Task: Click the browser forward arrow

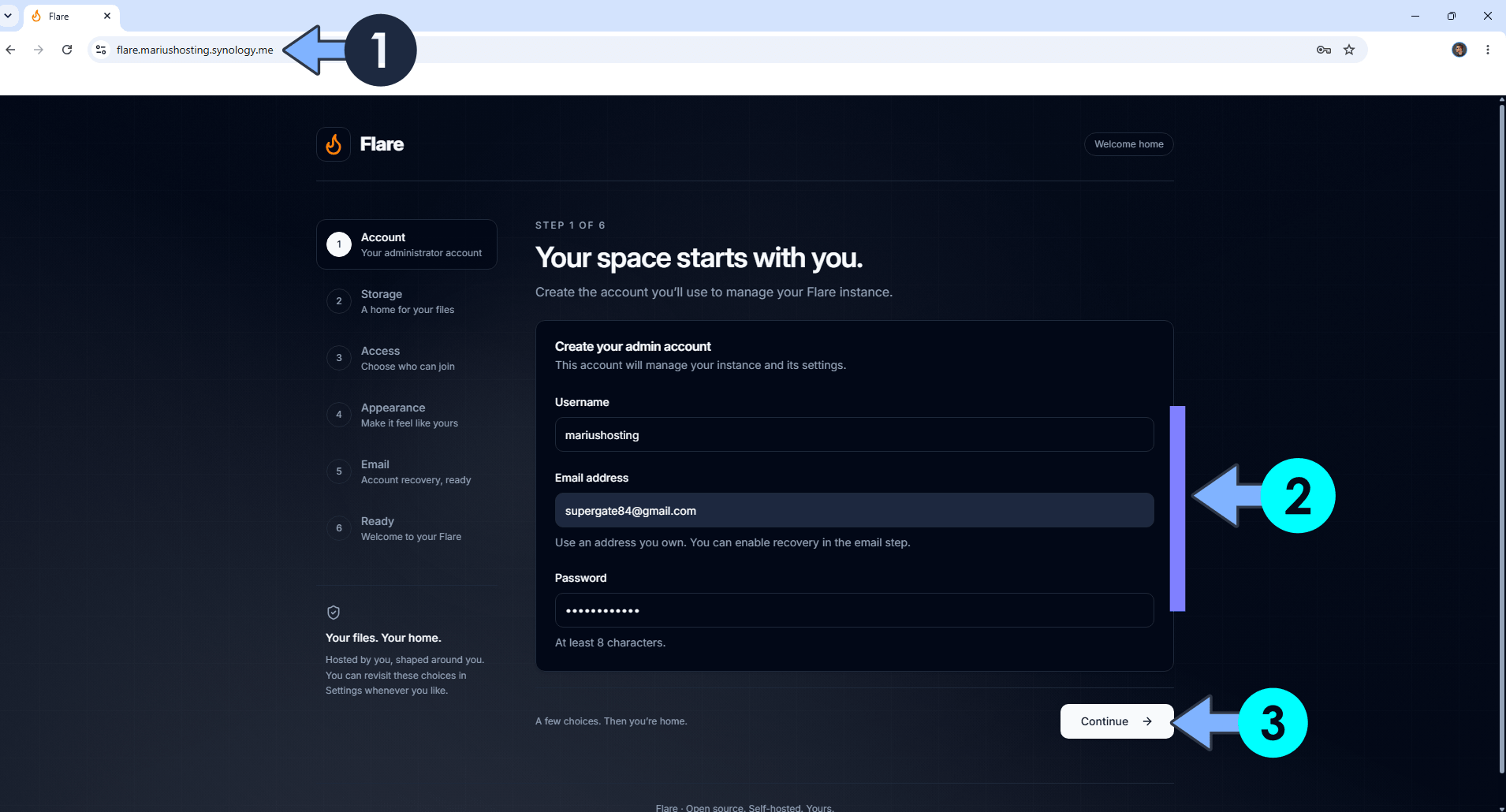Action: [39, 50]
